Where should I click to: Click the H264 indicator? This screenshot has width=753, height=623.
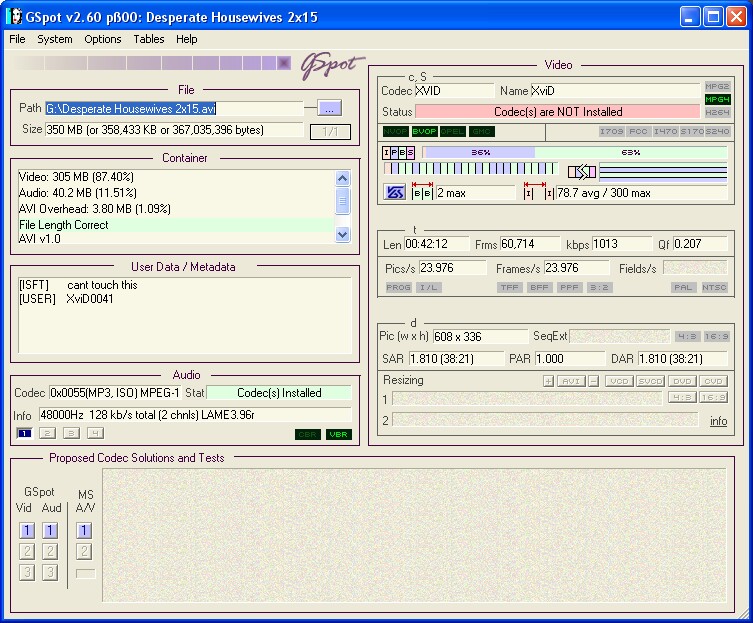click(717, 112)
